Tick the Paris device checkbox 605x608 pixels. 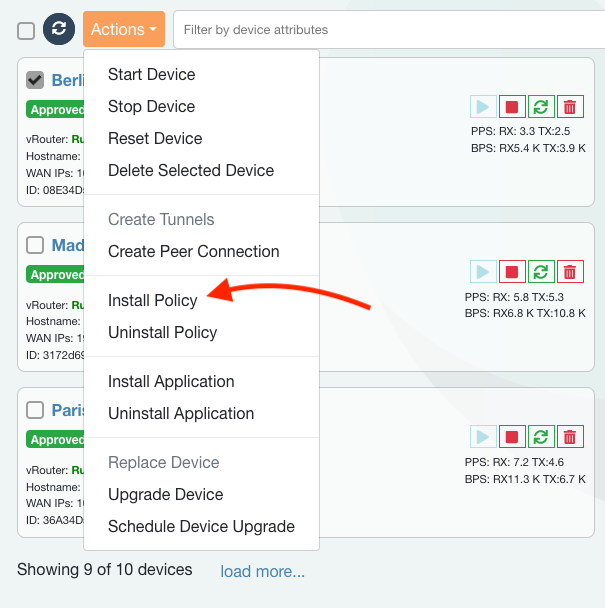tap(35, 410)
